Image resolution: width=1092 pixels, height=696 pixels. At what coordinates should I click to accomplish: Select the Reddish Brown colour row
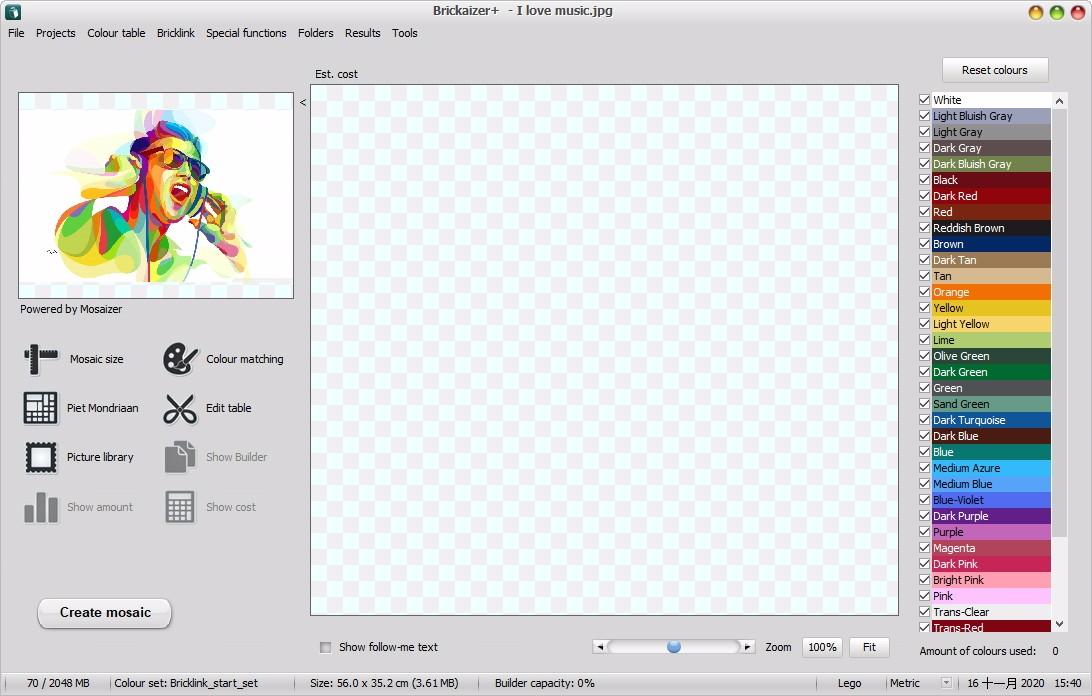click(991, 228)
